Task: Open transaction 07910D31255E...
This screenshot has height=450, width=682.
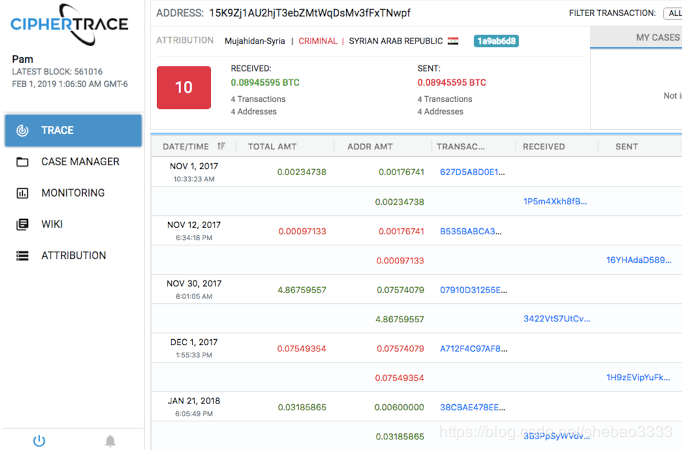Action: click(473, 290)
